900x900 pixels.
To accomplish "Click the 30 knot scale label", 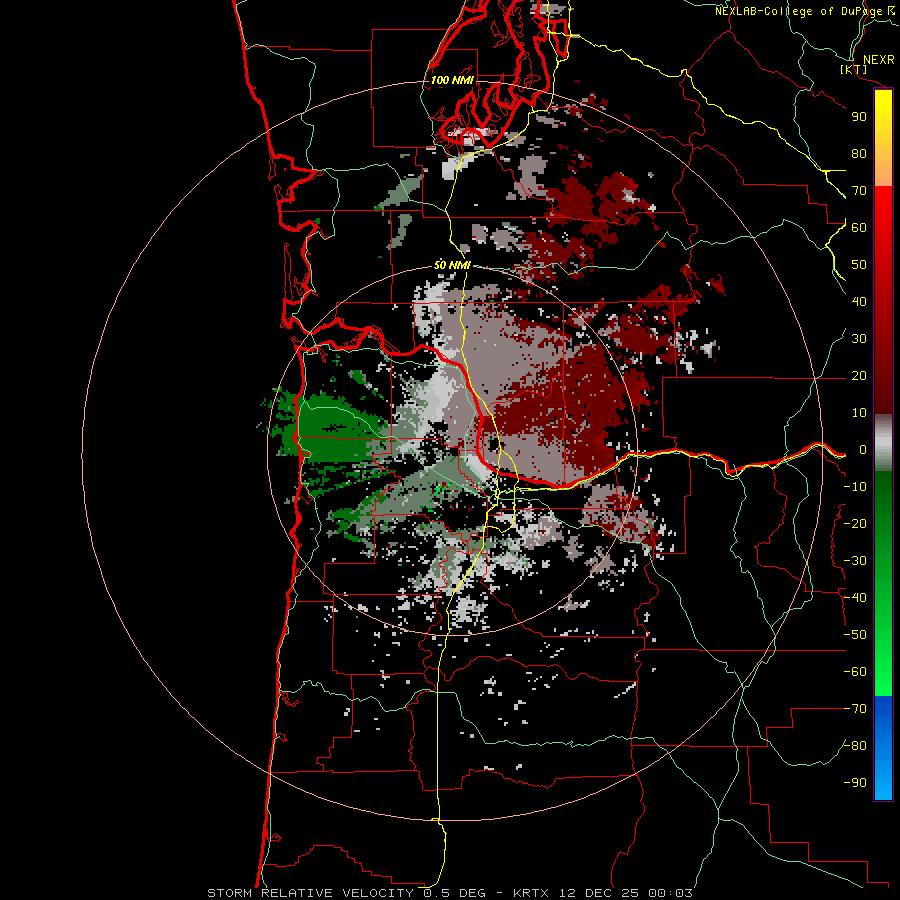I will coord(859,339).
